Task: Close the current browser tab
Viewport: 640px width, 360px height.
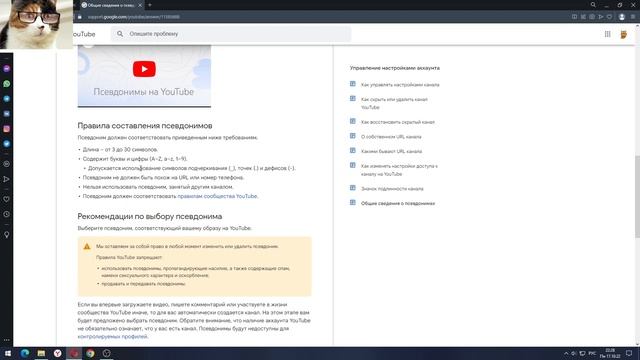Action: click(x=140, y=5)
